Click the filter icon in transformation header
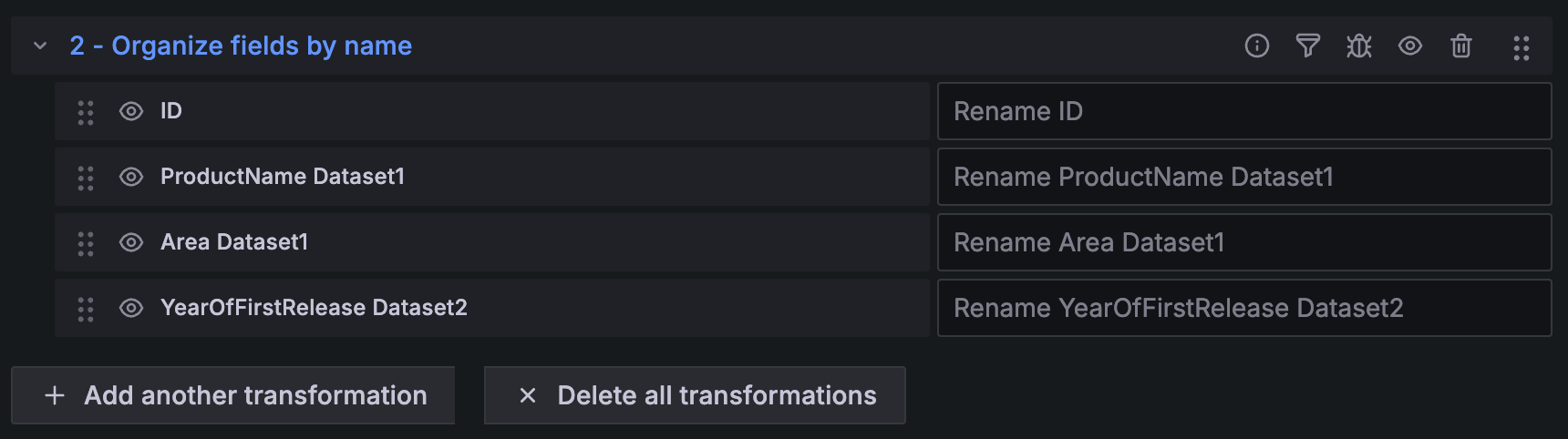Image resolution: width=1568 pixels, height=439 pixels. pos(1307,46)
